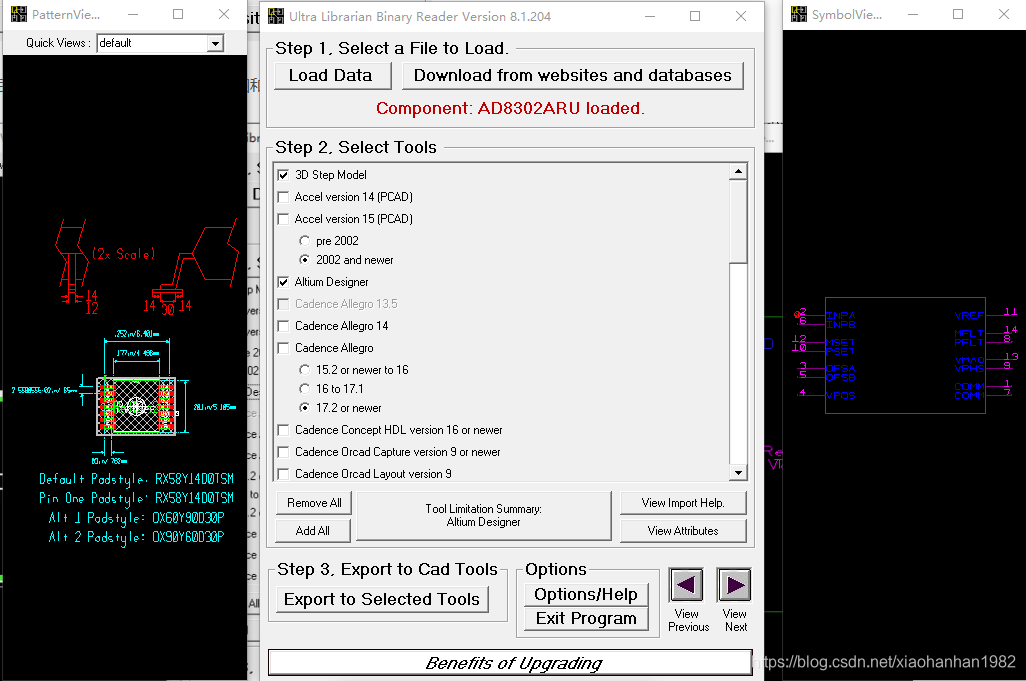Click the Remove All button

point(313,502)
